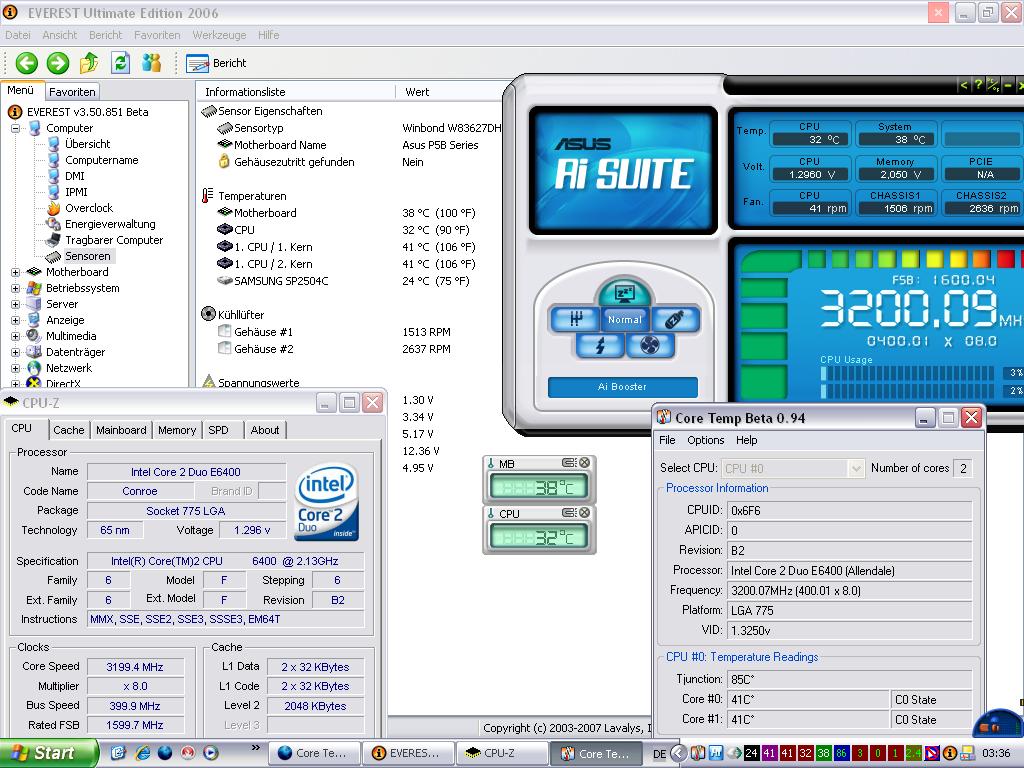
Task: Open the Datei menu in EVEREST
Action: coord(18,35)
